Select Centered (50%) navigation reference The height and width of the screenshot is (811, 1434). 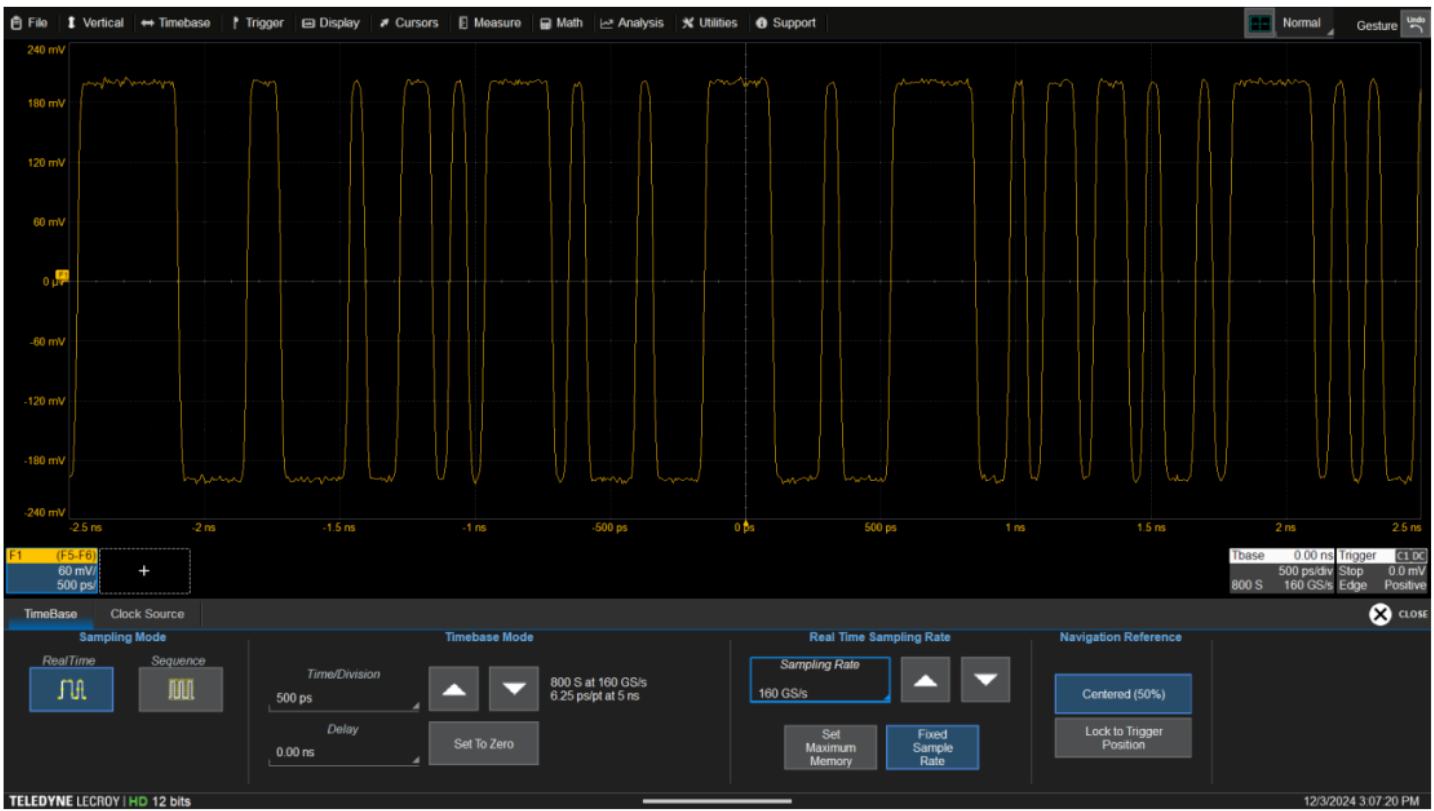[x=1122, y=694]
